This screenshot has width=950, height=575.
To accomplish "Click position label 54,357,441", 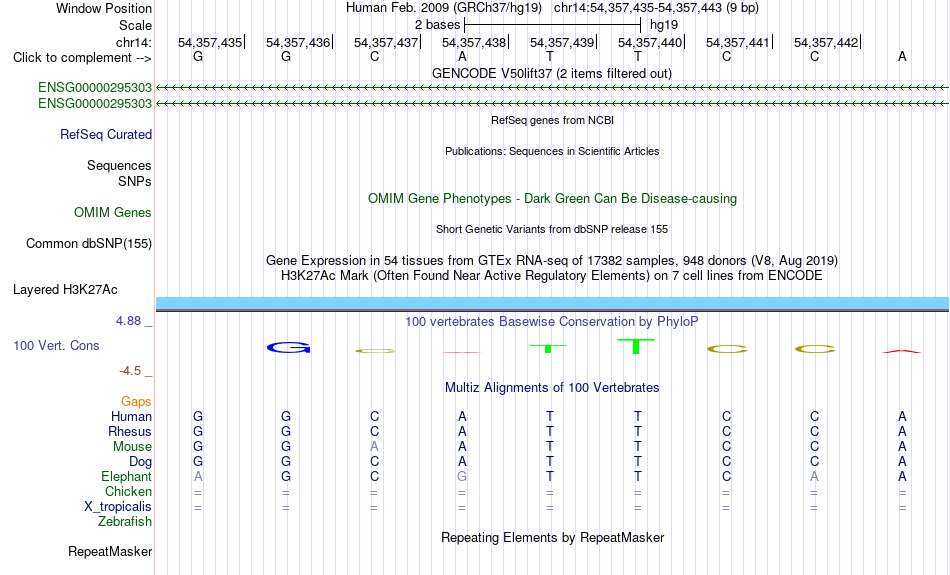I will pos(738,42).
